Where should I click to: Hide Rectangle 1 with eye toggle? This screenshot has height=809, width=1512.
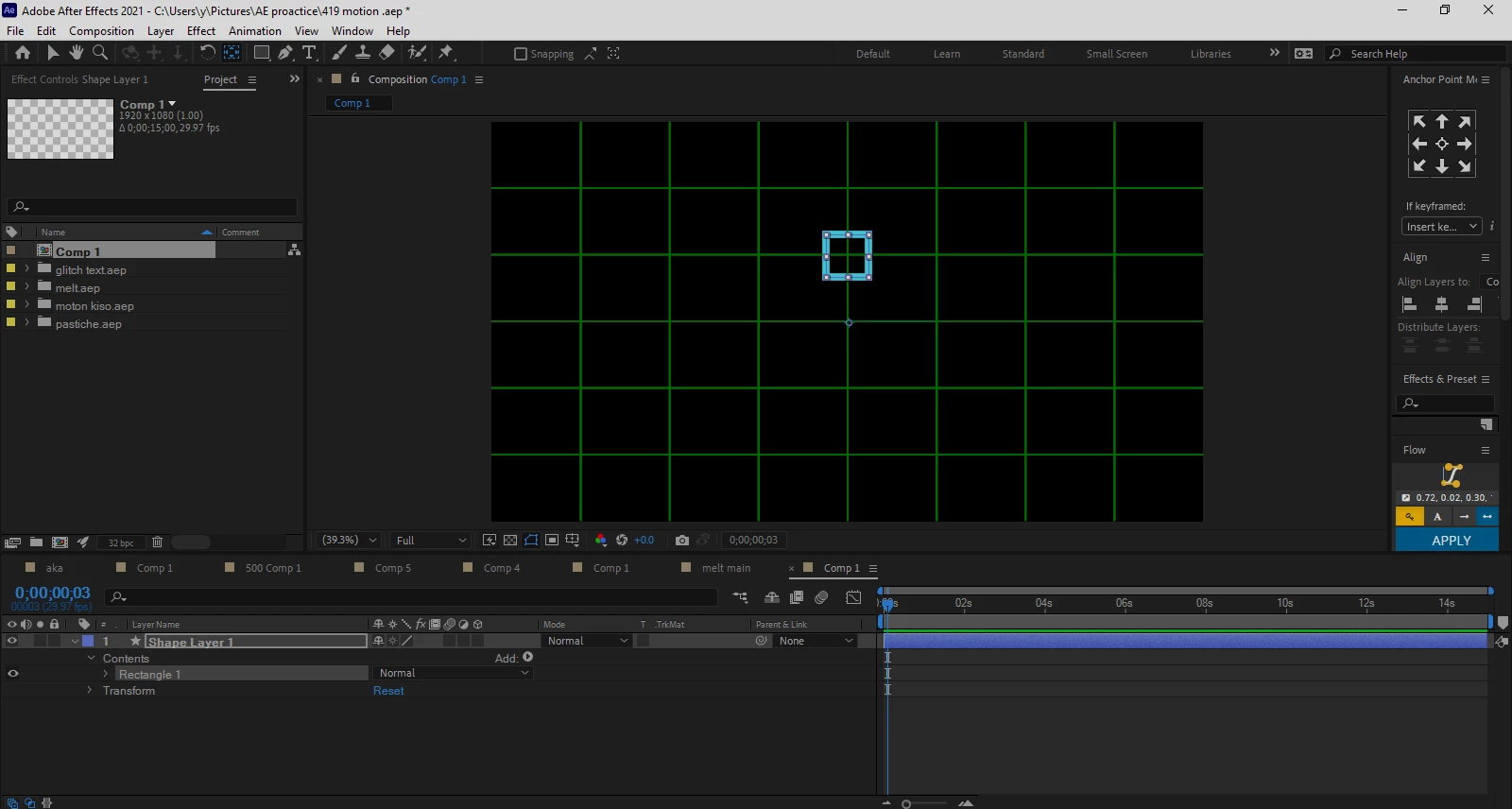pyautogui.click(x=13, y=674)
